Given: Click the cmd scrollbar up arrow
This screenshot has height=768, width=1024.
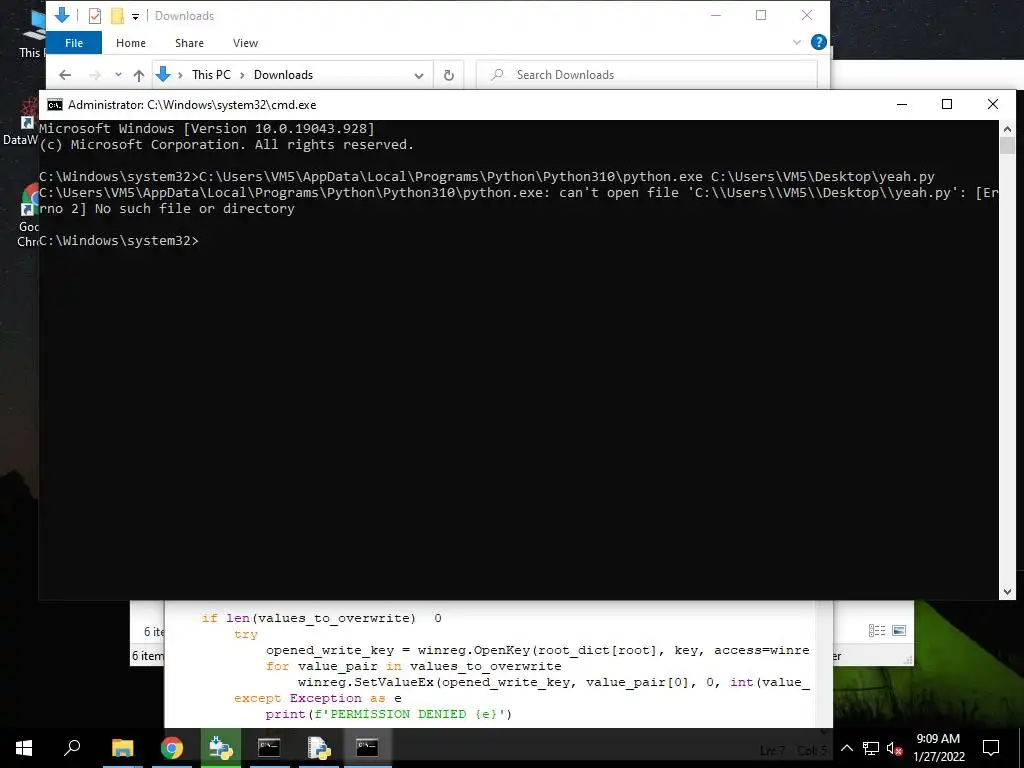Looking at the screenshot, I should (1007, 128).
